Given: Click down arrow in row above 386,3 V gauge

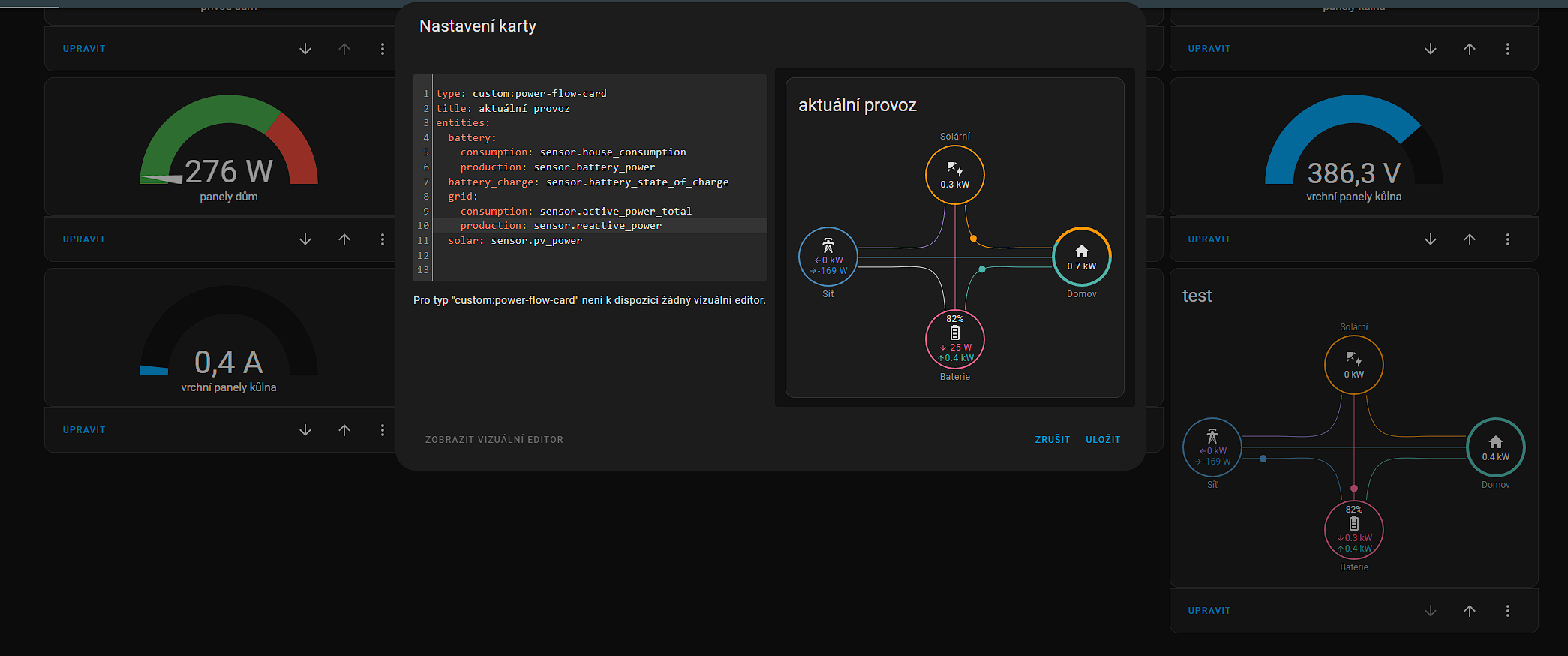Looking at the screenshot, I should 1431,49.
